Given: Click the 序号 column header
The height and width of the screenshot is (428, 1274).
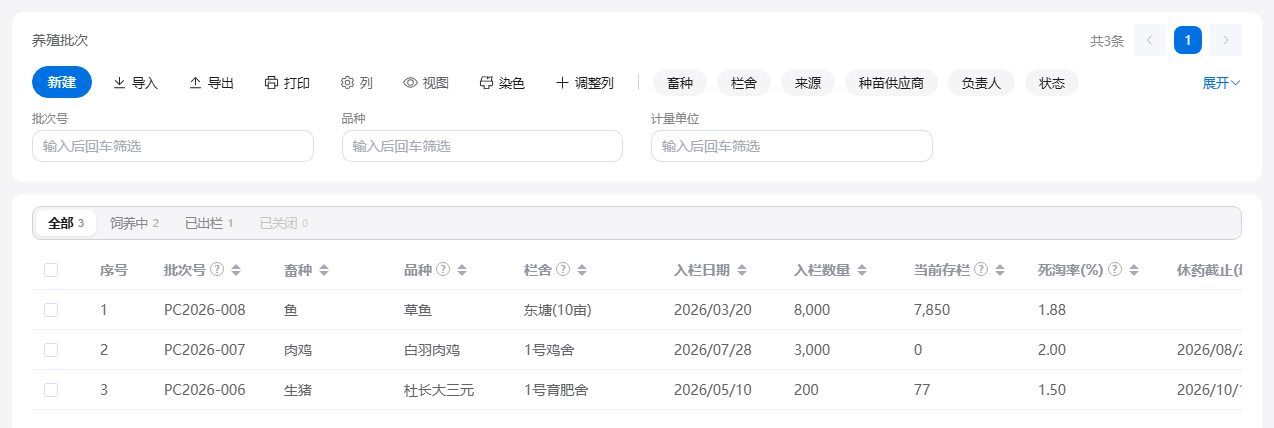Looking at the screenshot, I should click(x=114, y=270).
